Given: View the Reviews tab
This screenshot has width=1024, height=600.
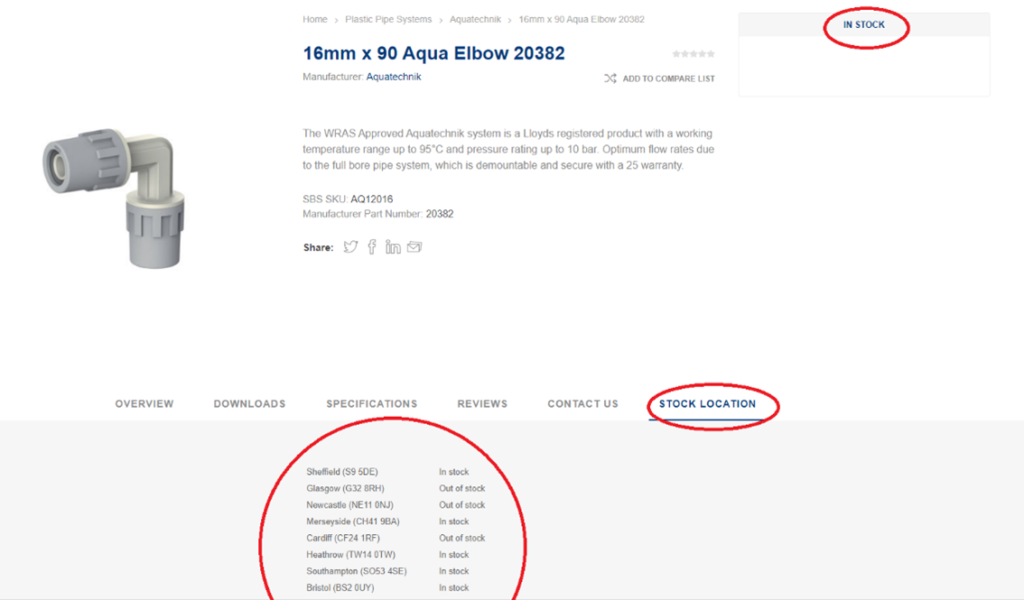Looking at the screenshot, I should pos(482,404).
